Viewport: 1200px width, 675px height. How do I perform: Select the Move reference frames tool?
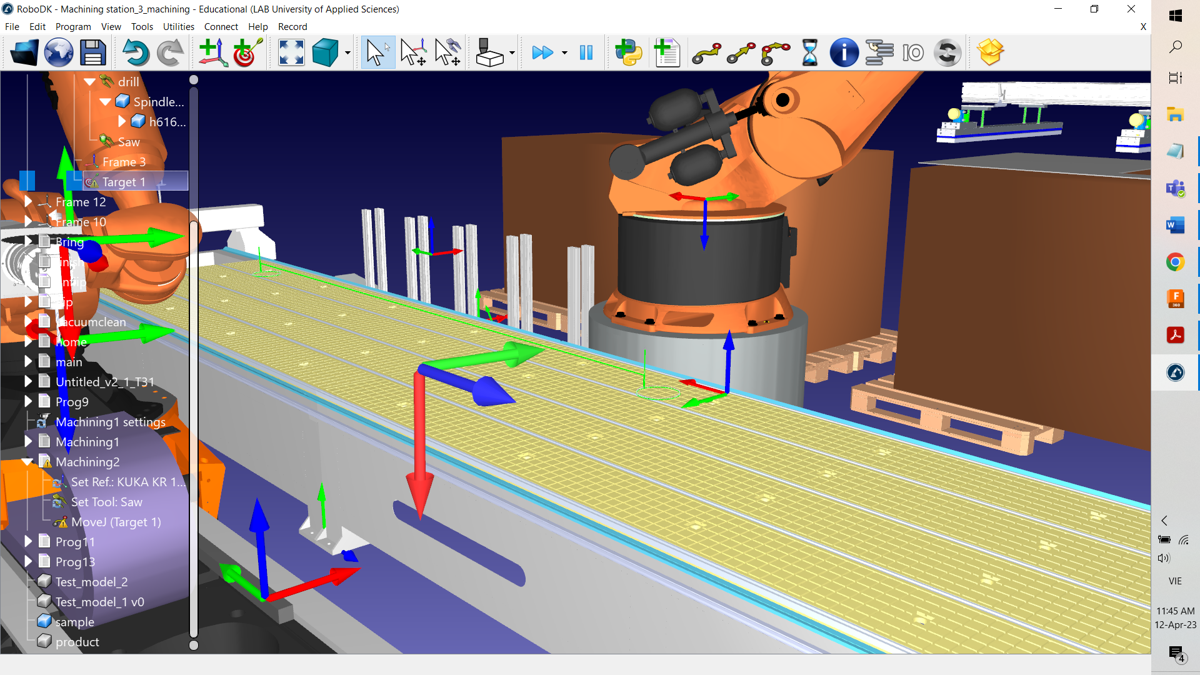[413, 52]
